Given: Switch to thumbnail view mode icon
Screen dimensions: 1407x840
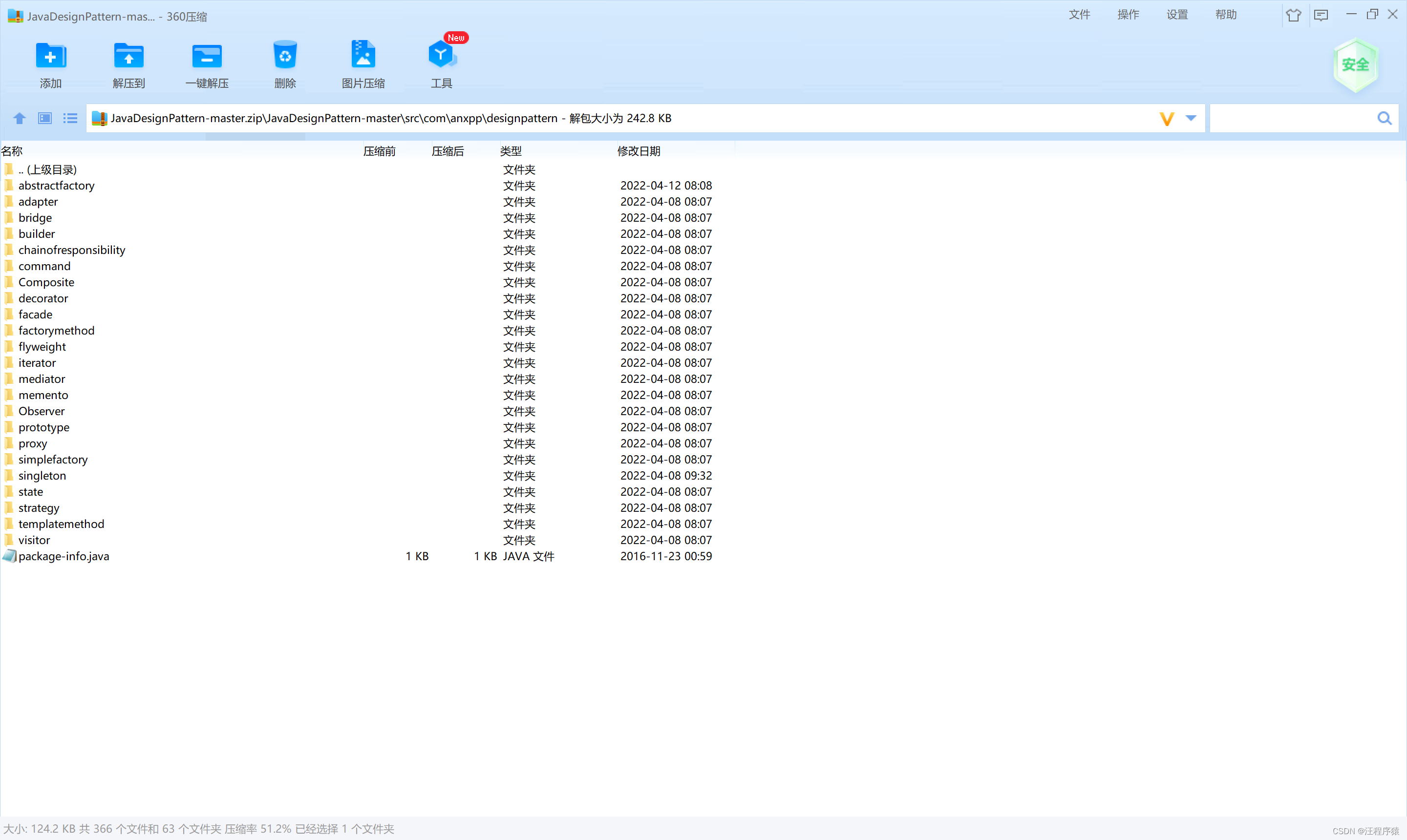Looking at the screenshot, I should click(x=45, y=118).
